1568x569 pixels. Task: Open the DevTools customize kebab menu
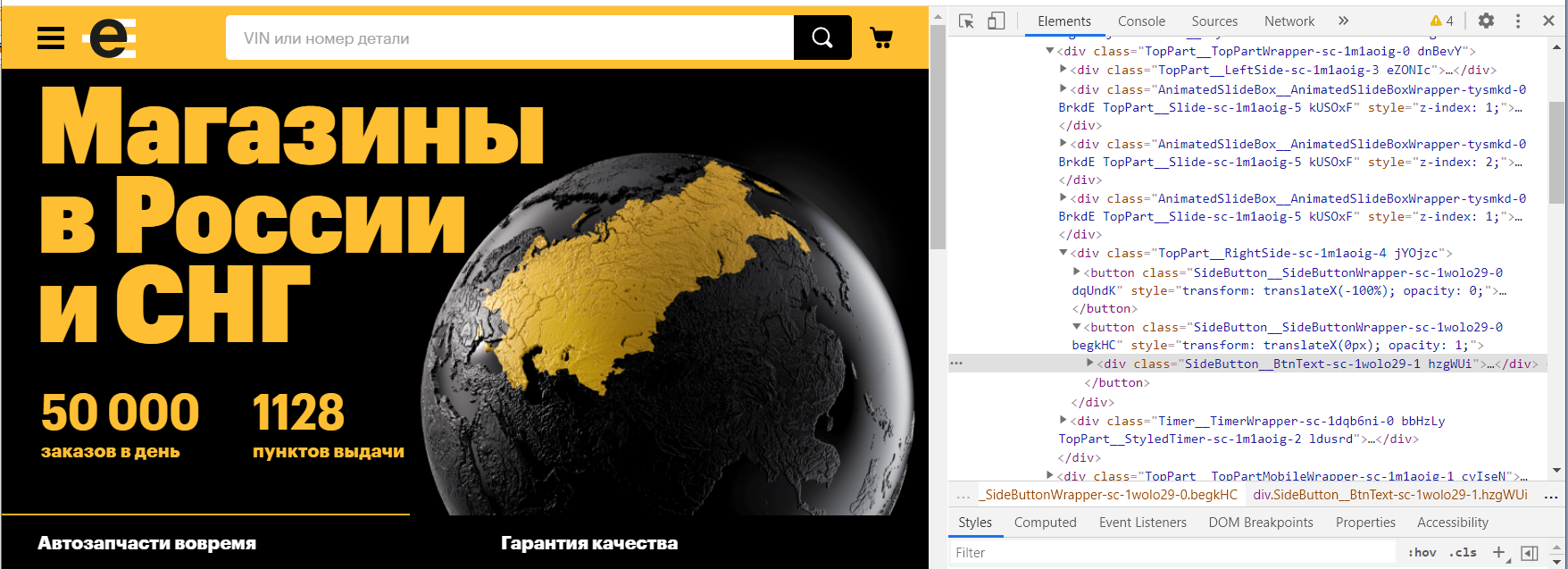[x=1518, y=21]
